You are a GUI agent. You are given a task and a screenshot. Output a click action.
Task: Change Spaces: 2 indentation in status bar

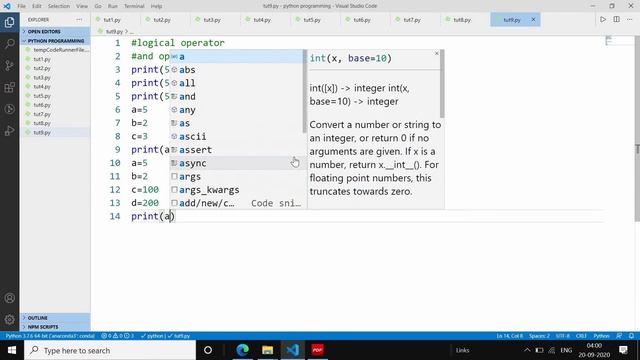539,336
